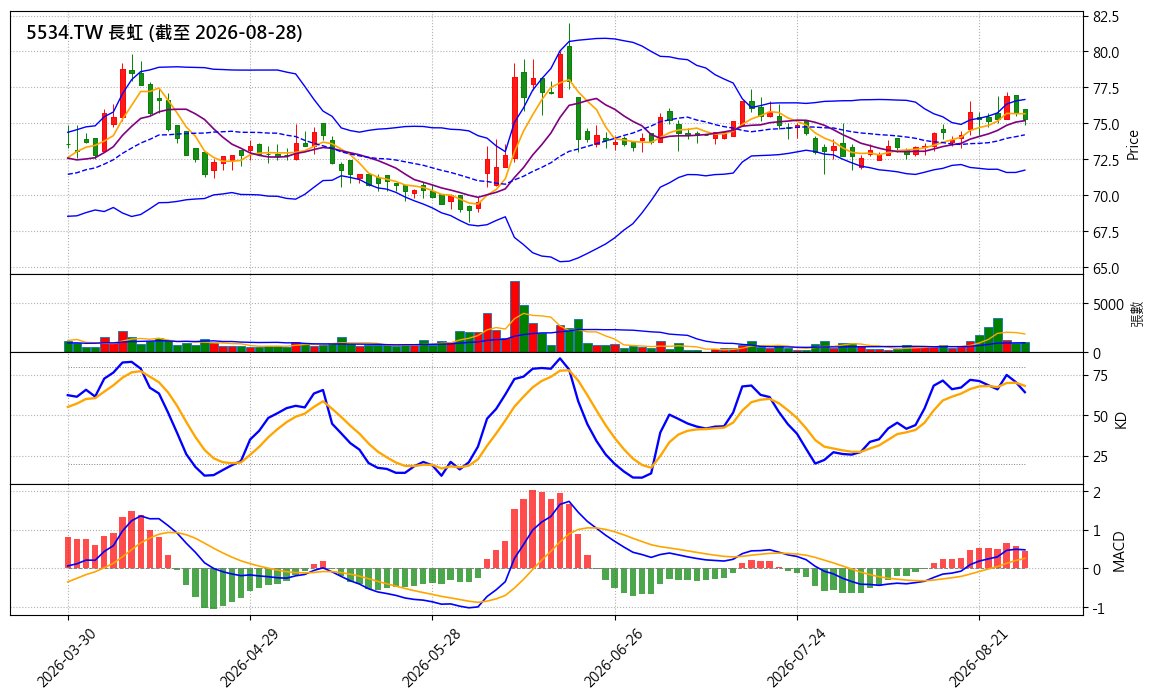Click the 50 label on KD axis
1155x700 pixels.
click(x=1100, y=417)
